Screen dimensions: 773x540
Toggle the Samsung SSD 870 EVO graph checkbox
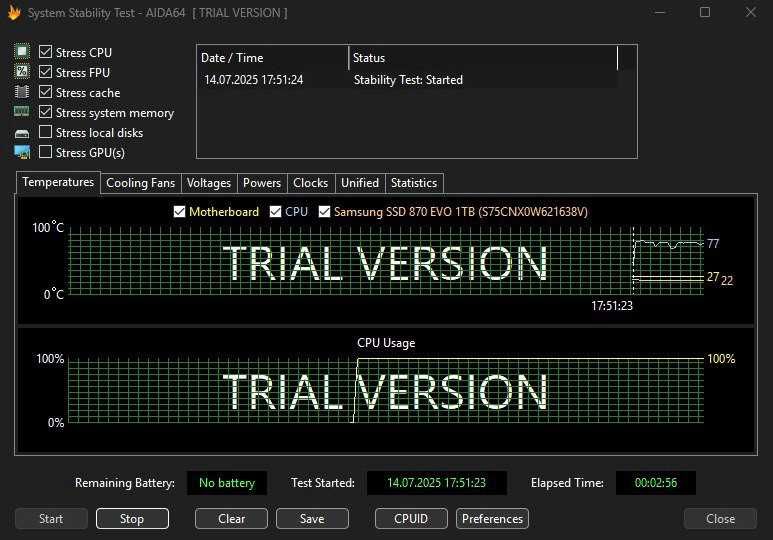[324, 212]
